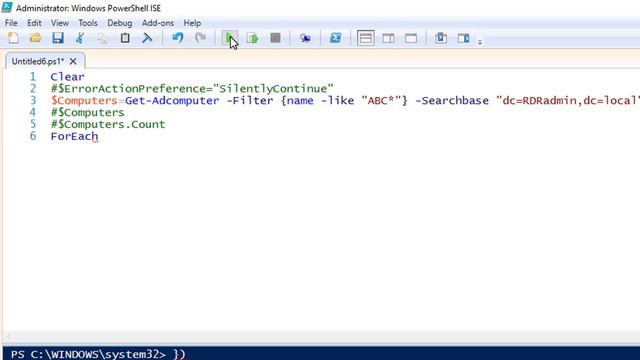
Task: Open New Remote PowerShell Tab icon
Action: 305,38
